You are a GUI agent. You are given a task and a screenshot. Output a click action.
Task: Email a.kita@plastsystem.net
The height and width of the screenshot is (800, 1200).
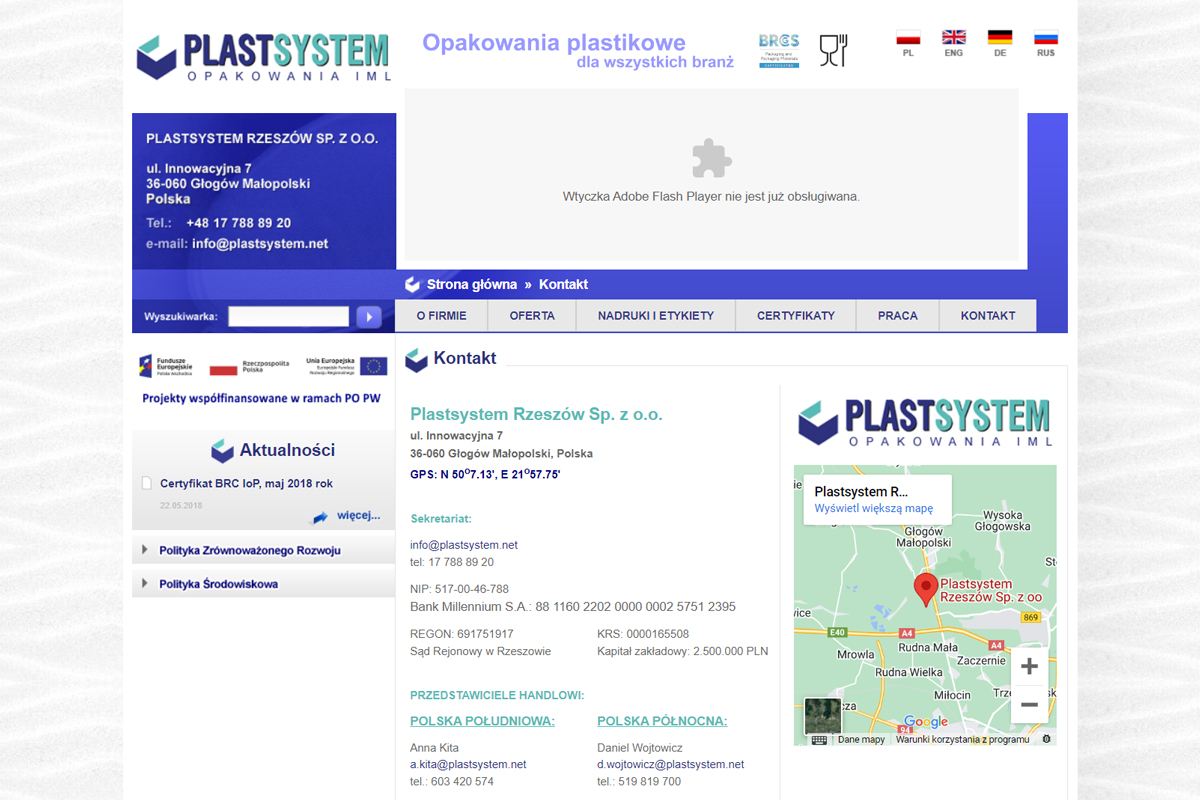tap(468, 765)
